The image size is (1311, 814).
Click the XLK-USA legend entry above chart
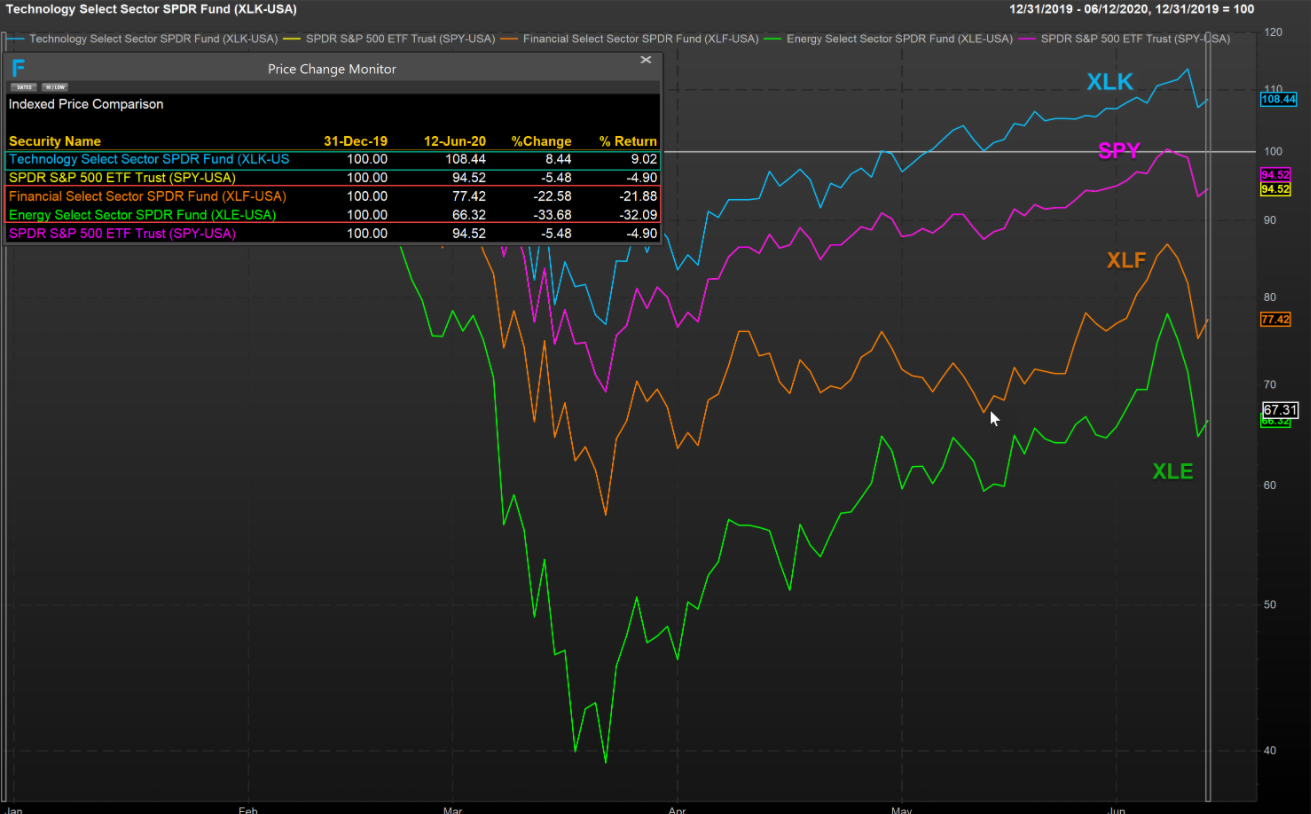coord(145,39)
